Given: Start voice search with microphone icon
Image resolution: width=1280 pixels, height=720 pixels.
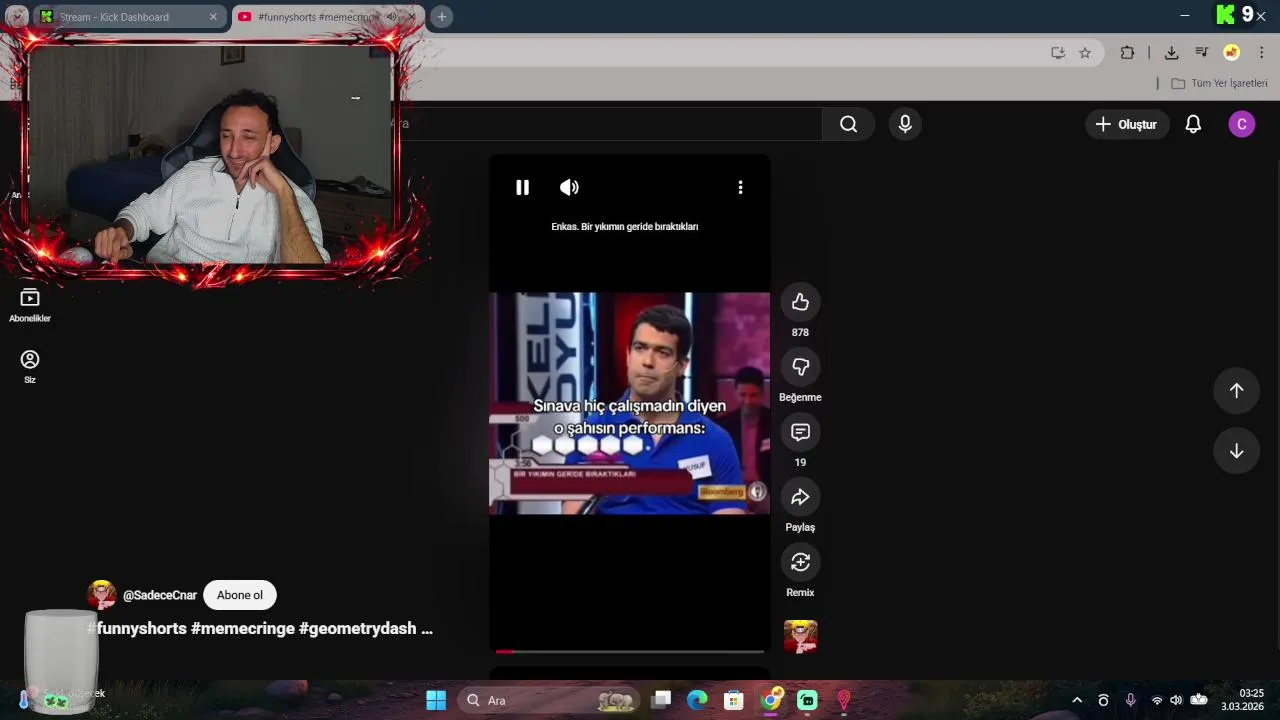Looking at the screenshot, I should (x=905, y=124).
